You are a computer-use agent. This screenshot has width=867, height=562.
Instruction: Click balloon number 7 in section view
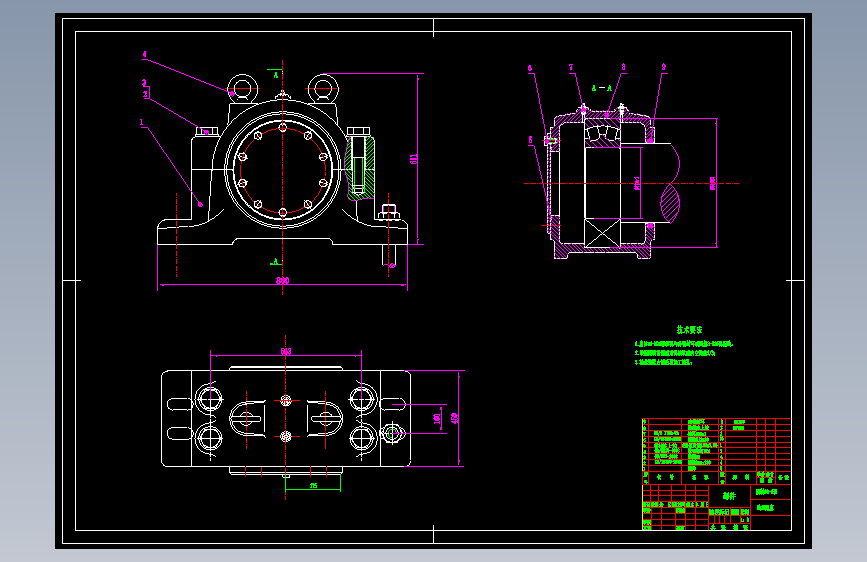[x=571, y=67]
